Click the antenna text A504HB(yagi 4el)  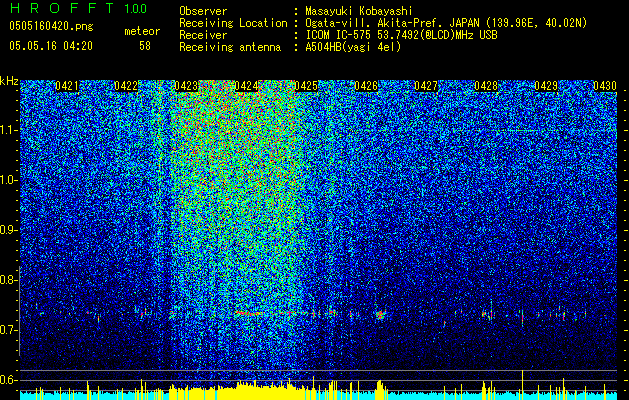(x=353, y=47)
